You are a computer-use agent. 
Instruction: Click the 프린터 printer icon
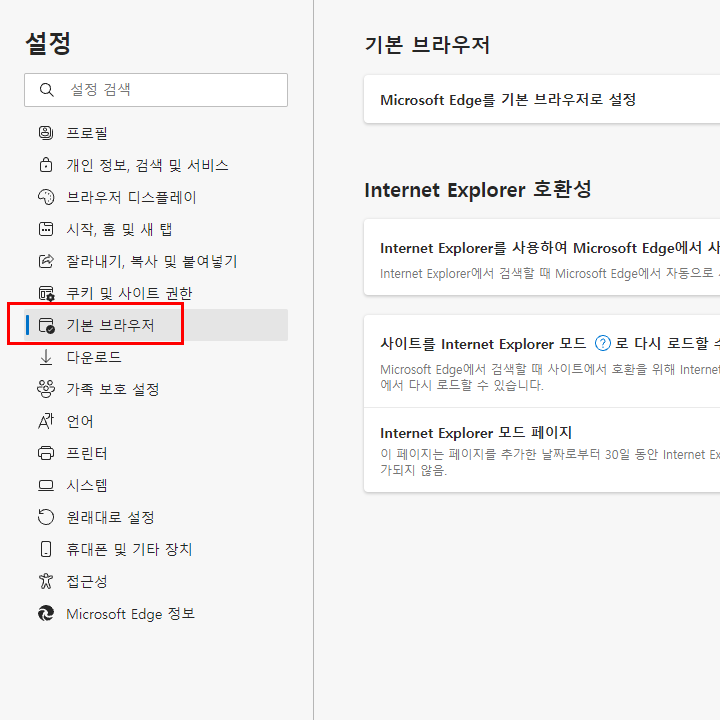[46, 453]
